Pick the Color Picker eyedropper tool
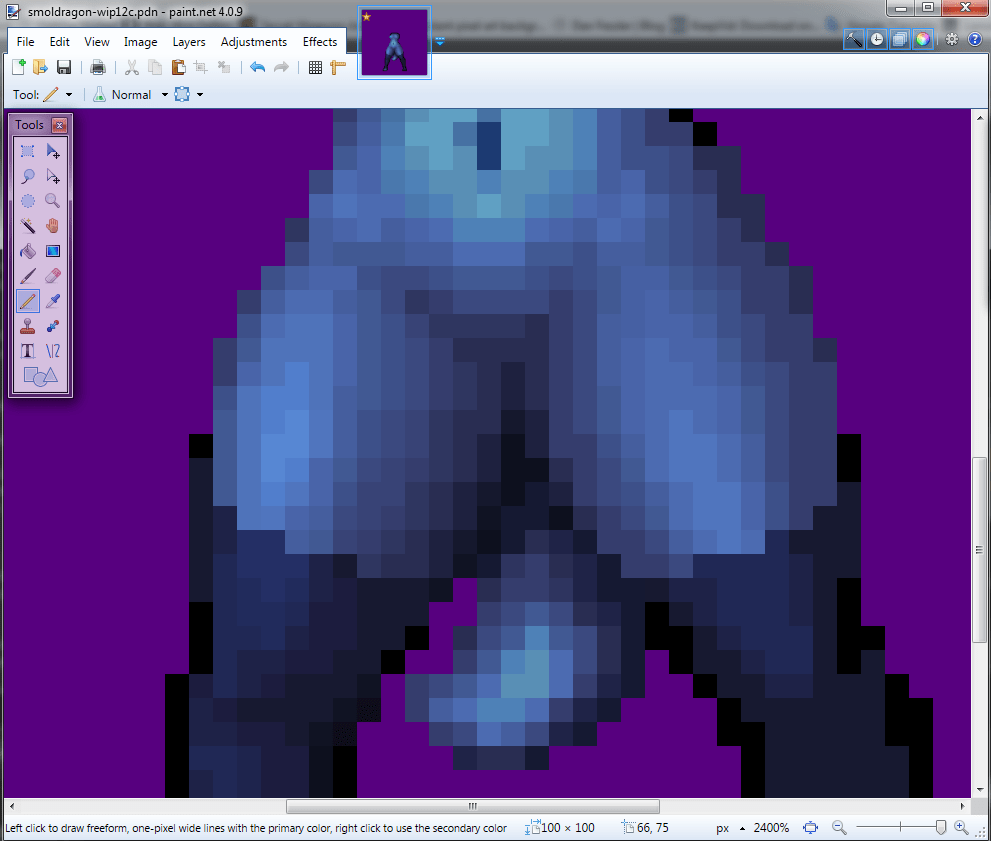This screenshot has height=841, width=991. (53, 300)
